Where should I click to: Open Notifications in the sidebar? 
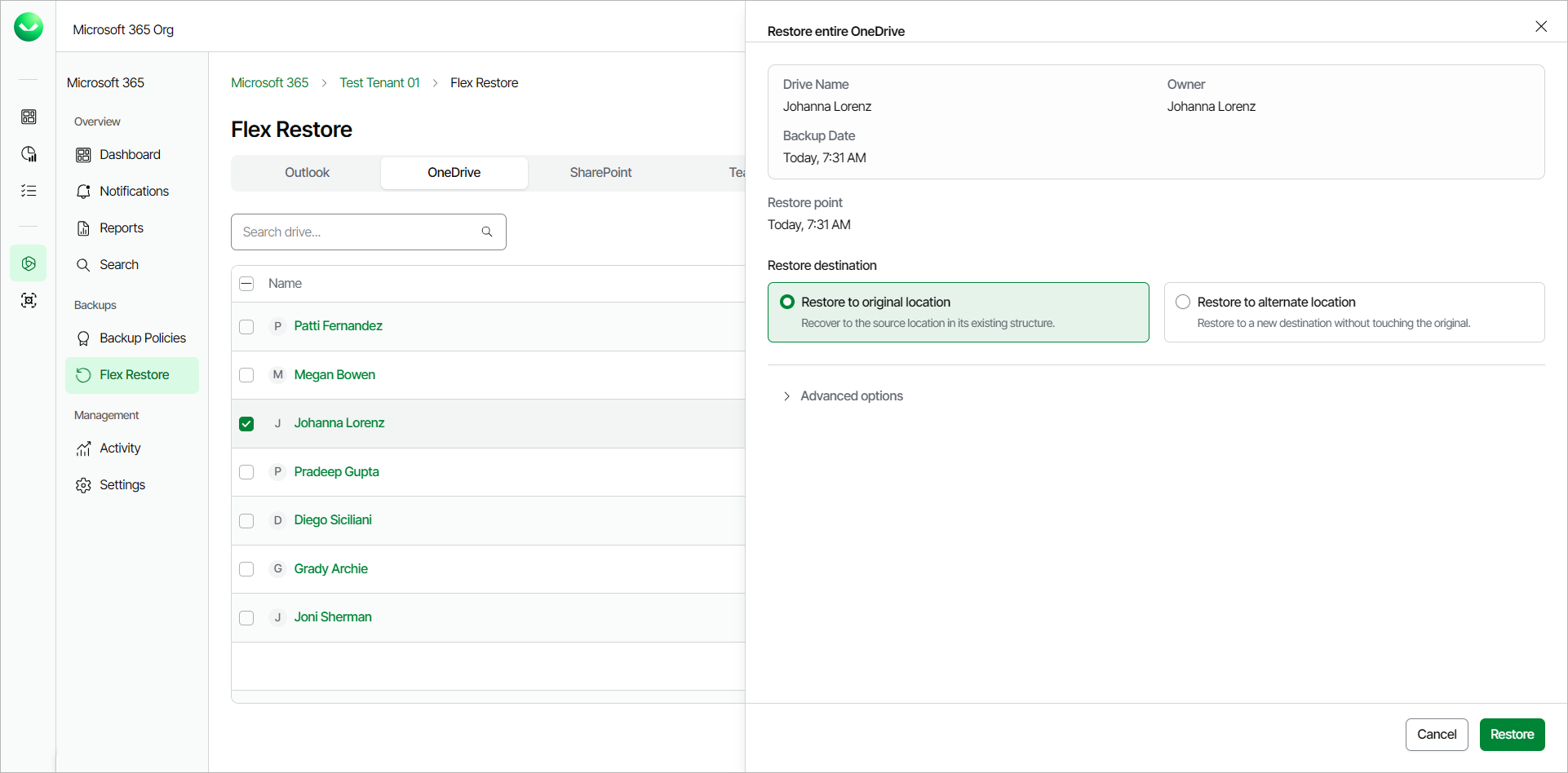coord(132,192)
